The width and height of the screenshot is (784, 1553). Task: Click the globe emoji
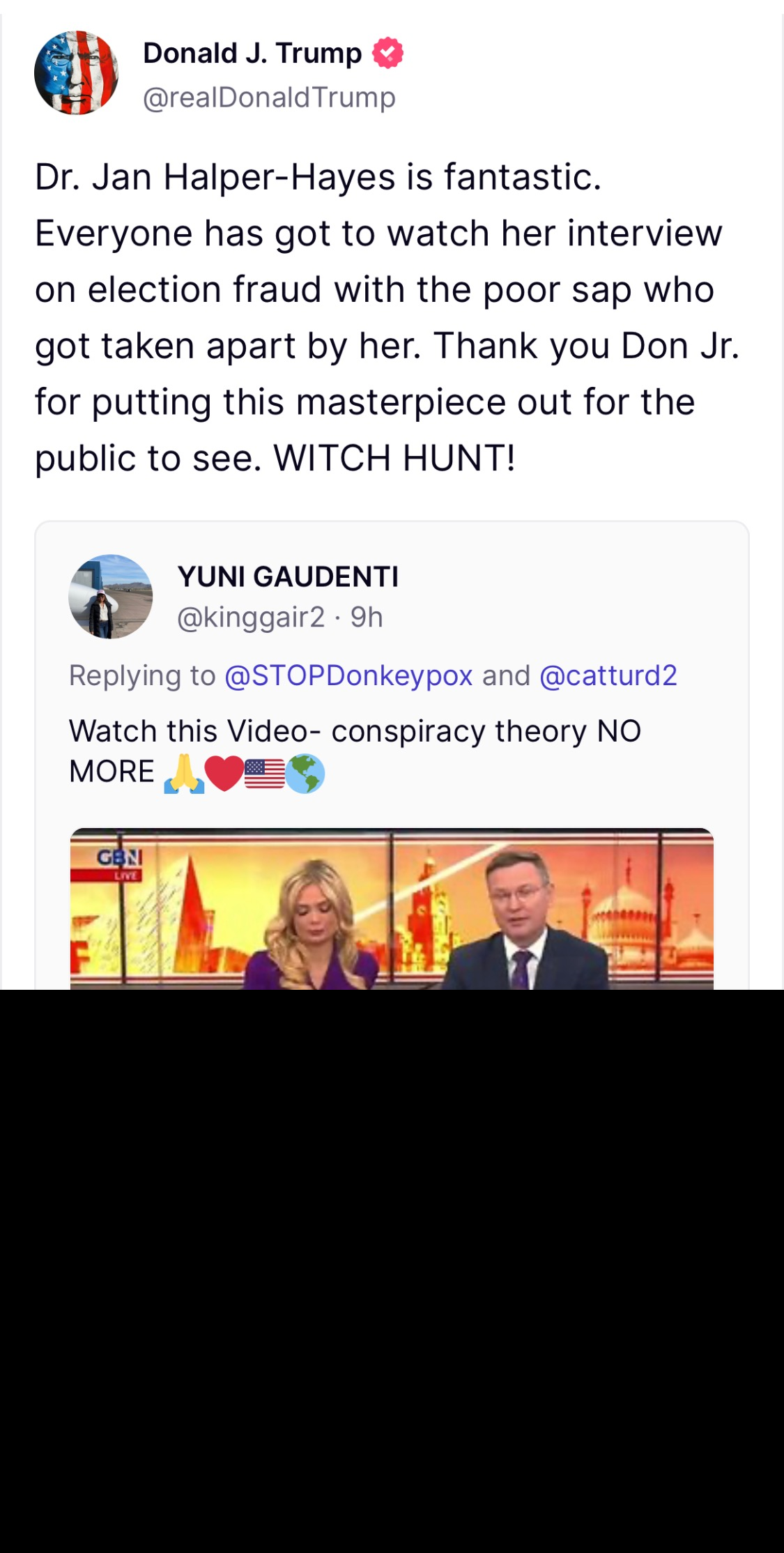305,774
